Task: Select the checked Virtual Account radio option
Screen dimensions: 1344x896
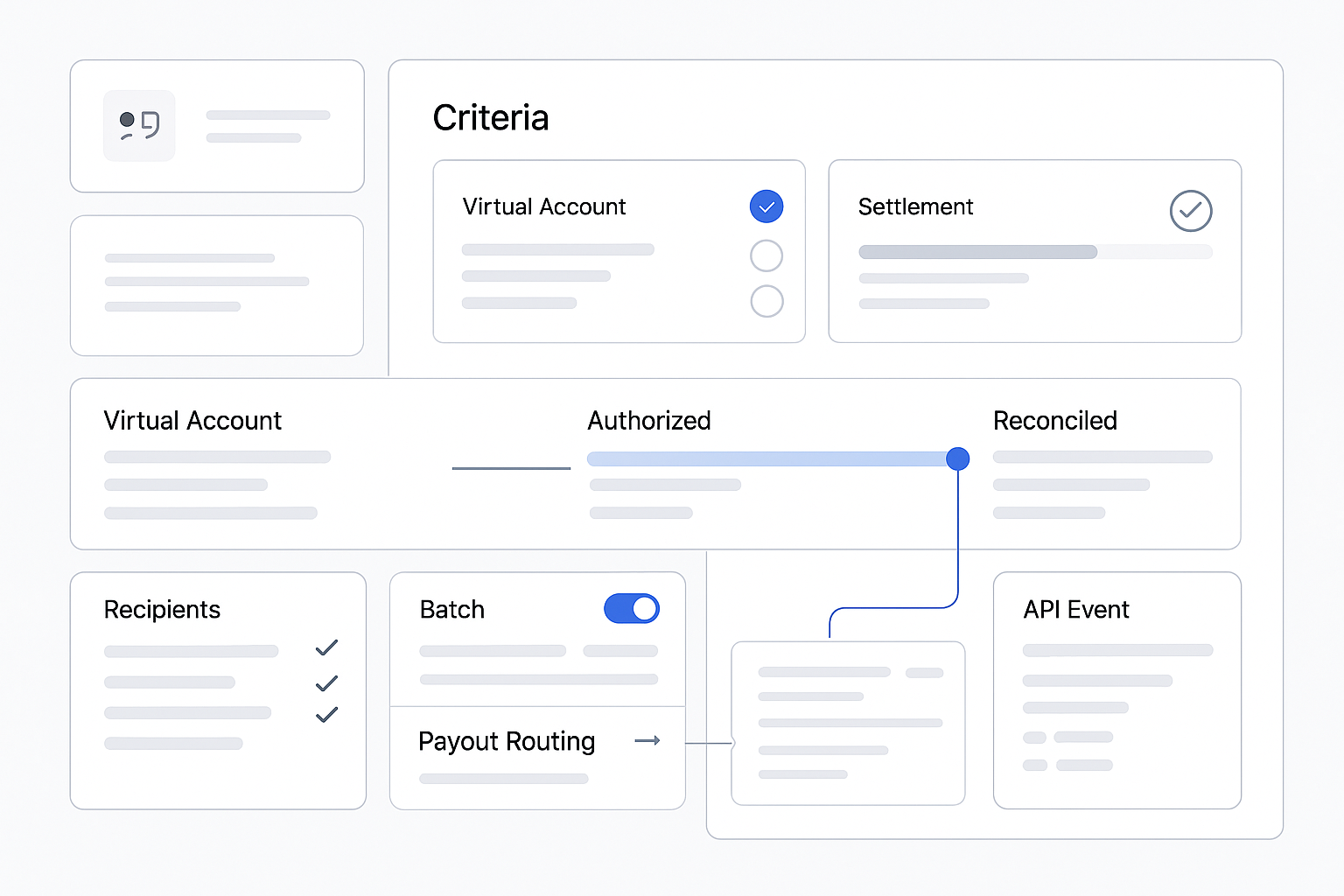Action: [766, 207]
